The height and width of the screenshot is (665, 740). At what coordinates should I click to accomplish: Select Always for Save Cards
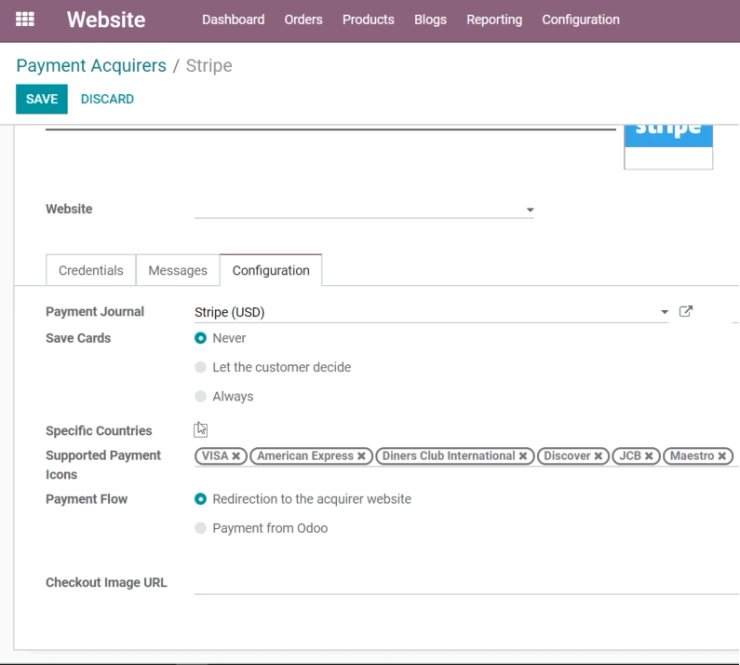[201, 396]
